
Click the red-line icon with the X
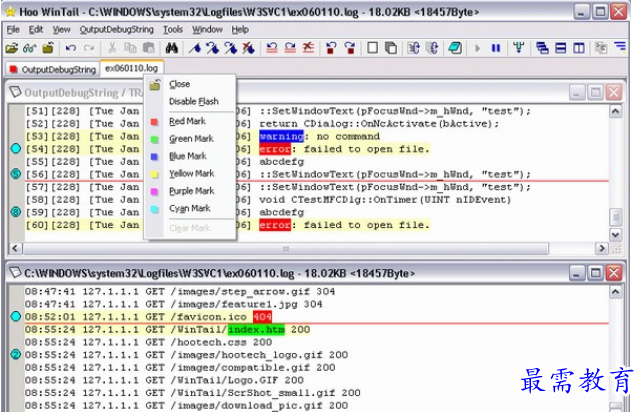(x=308, y=48)
